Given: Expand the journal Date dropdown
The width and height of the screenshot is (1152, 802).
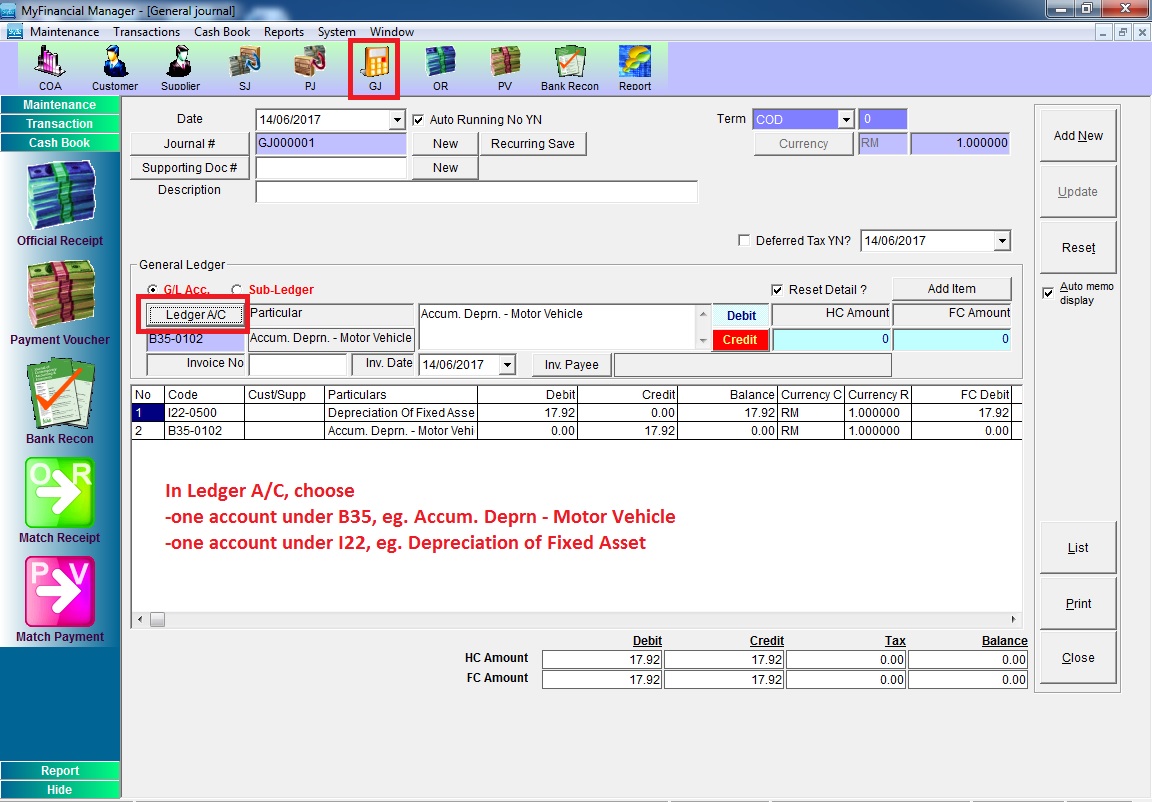Looking at the screenshot, I should click(x=397, y=119).
